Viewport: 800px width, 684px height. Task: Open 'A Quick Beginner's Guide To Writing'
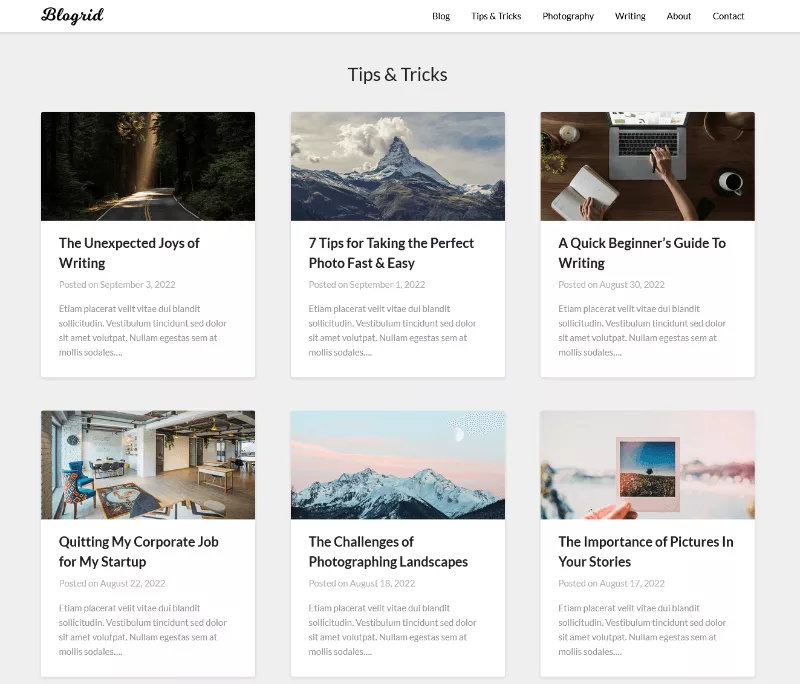pyautogui.click(x=641, y=252)
